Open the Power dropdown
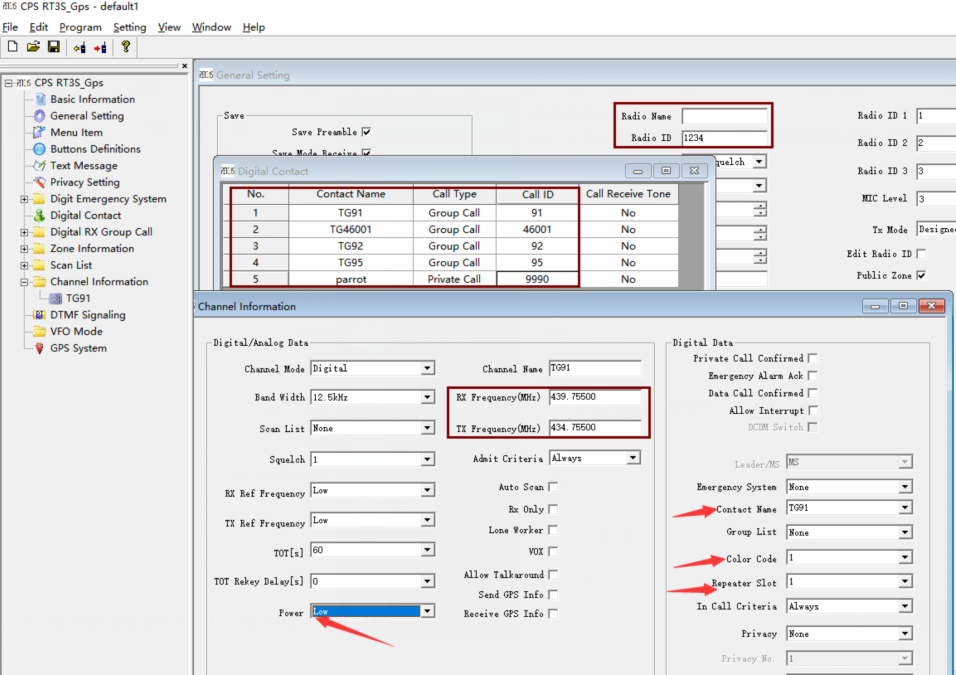Image resolution: width=956 pixels, height=675 pixels. 427,611
